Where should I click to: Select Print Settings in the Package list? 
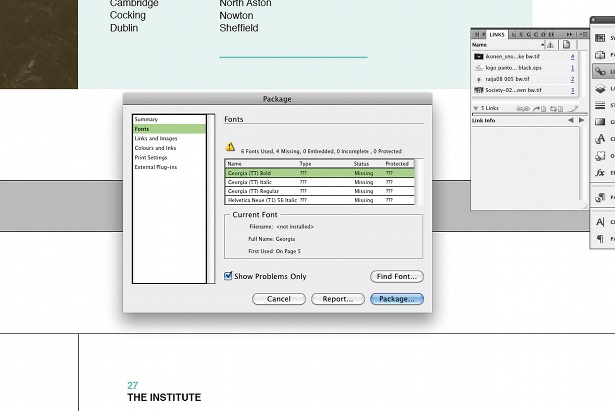pos(169,157)
